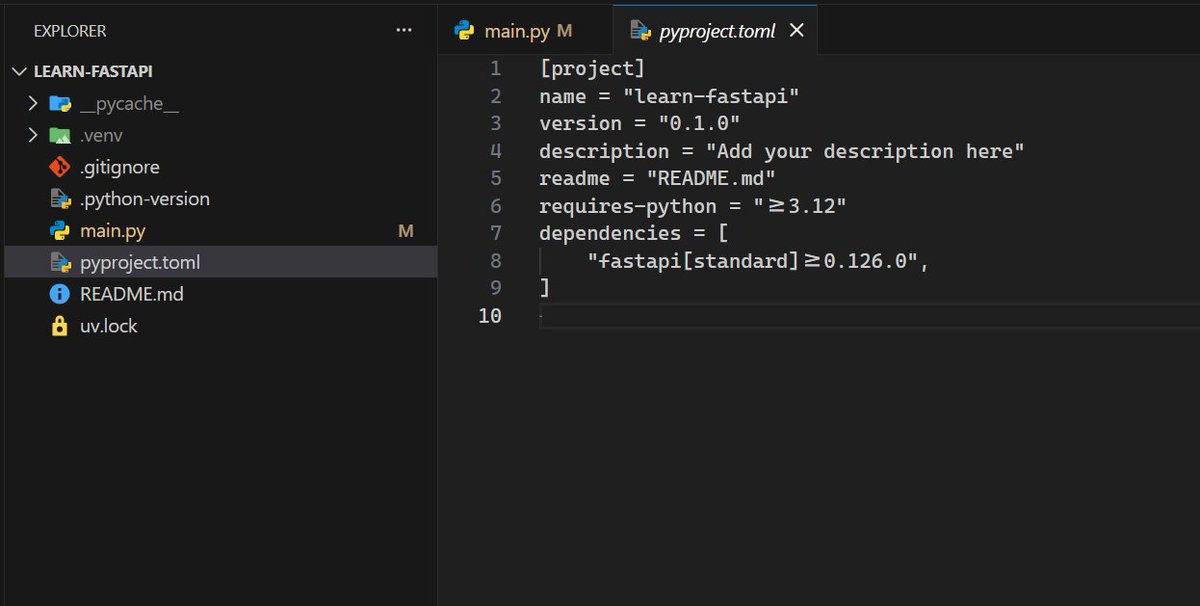Click the uv.lock padlock icon
The image size is (1200, 606).
click(x=60, y=326)
